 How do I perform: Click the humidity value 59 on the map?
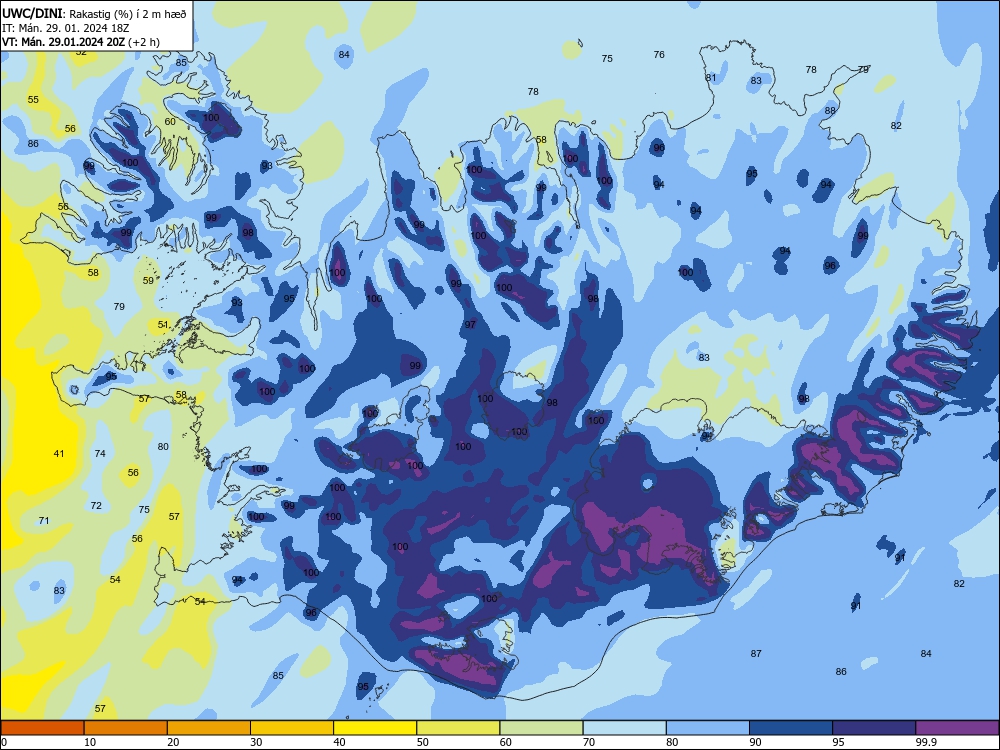[148, 281]
